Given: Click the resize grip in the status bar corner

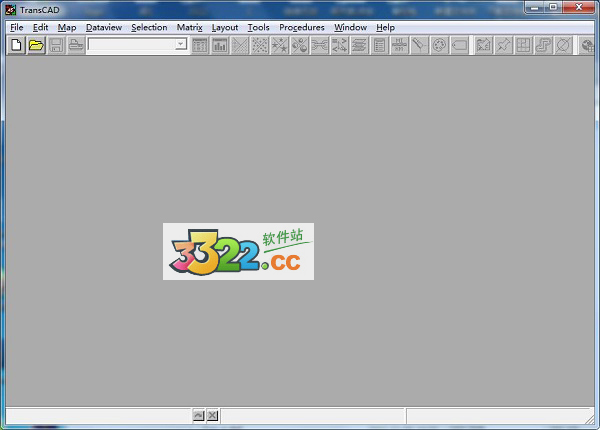Looking at the screenshot, I should click(590, 419).
